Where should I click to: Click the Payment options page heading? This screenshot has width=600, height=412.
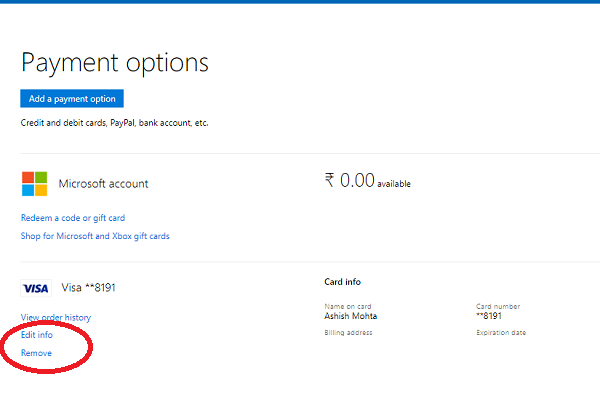click(x=115, y=63)
